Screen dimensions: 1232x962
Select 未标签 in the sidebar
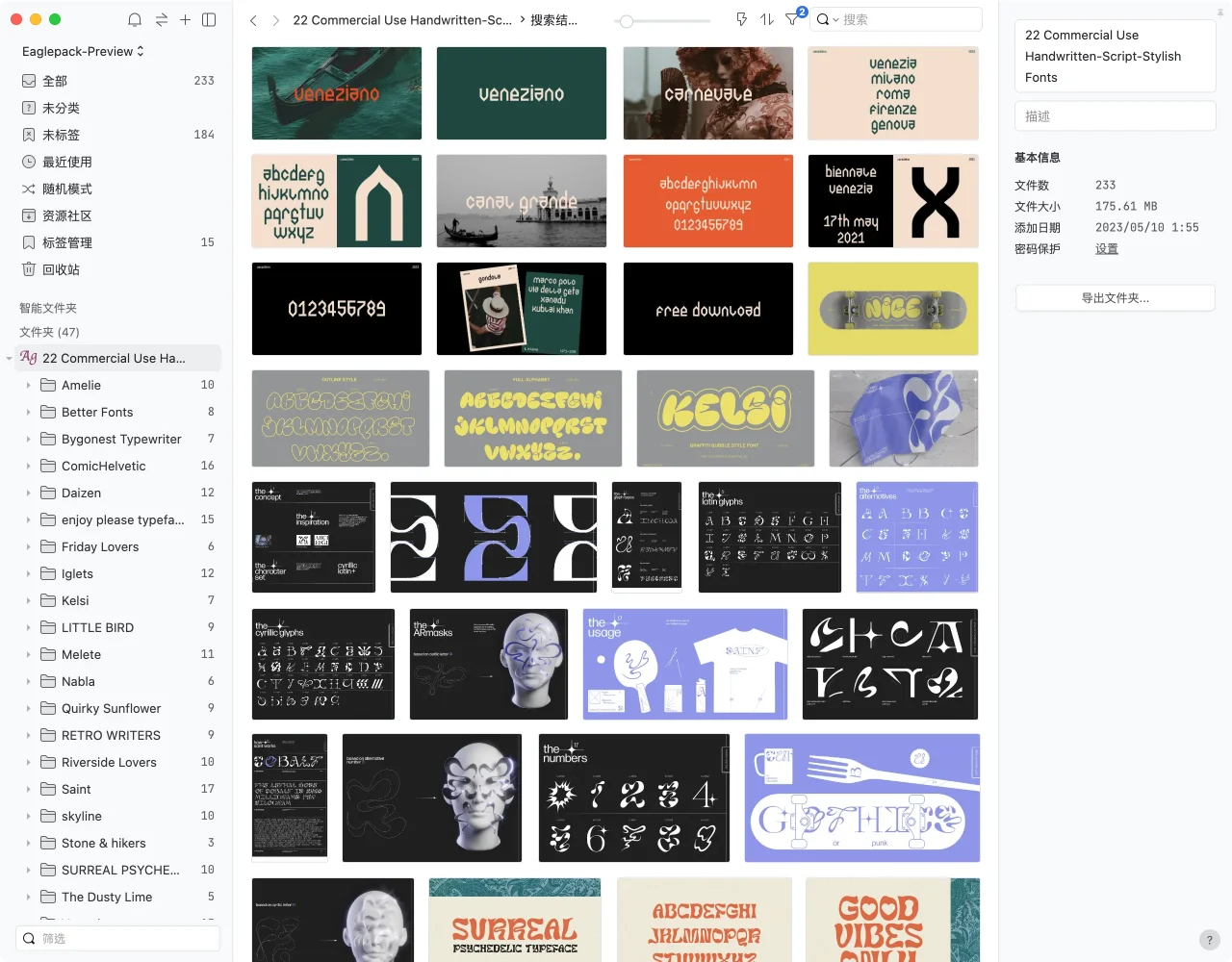pyautogui.click(x=61, y=135)
